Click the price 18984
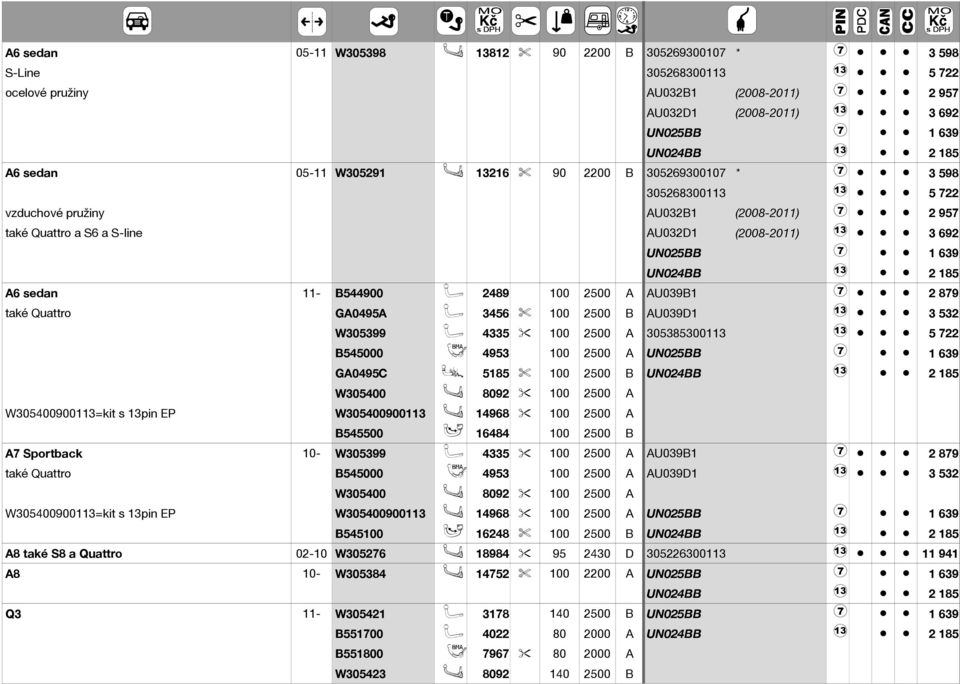960x684 pixels. (492, 554)
